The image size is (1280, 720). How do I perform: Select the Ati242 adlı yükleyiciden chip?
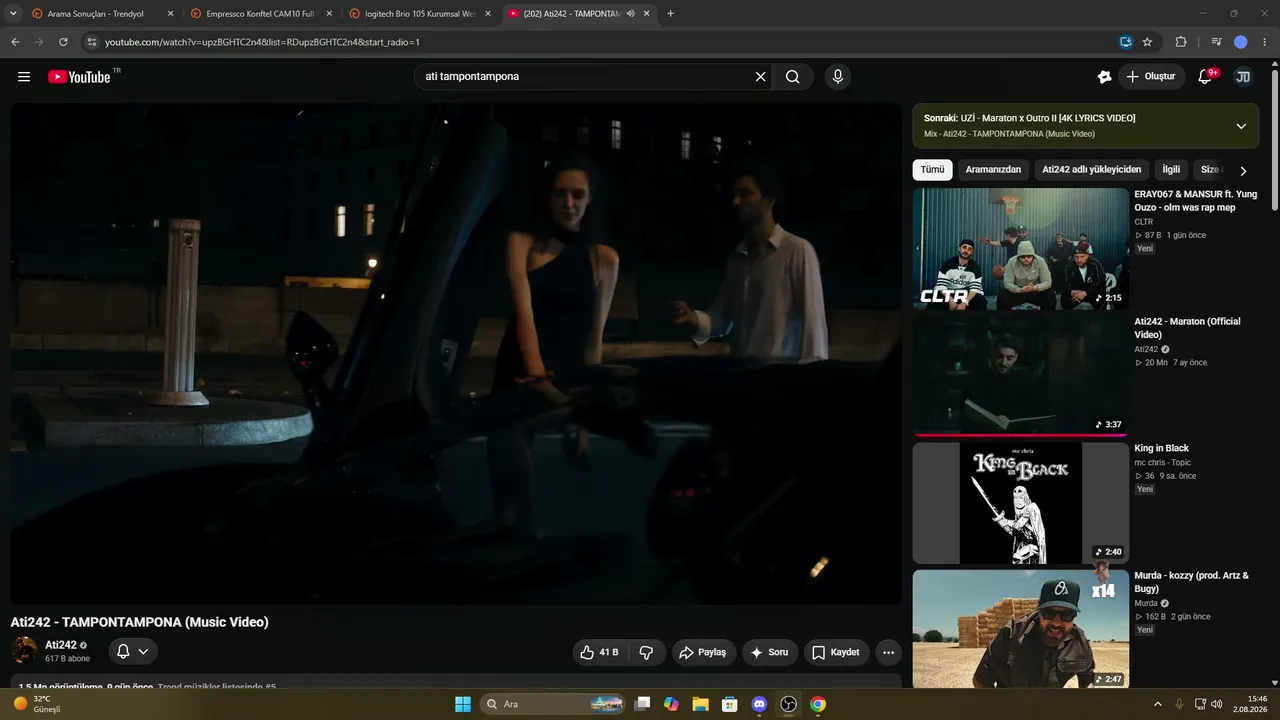1091,170
